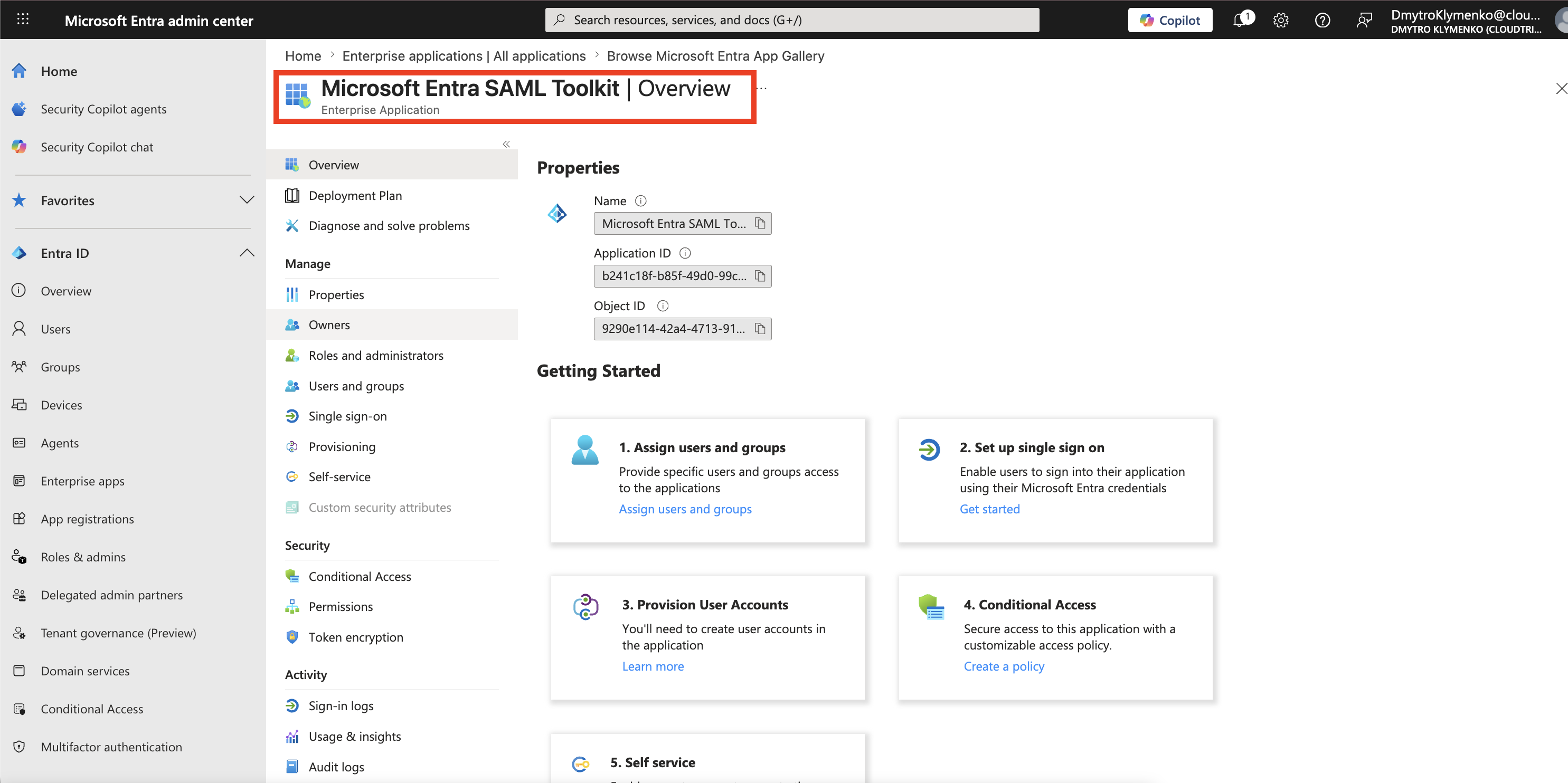Open the app launcher waffle icon
1568x783 pixels.
coord(23,20)
